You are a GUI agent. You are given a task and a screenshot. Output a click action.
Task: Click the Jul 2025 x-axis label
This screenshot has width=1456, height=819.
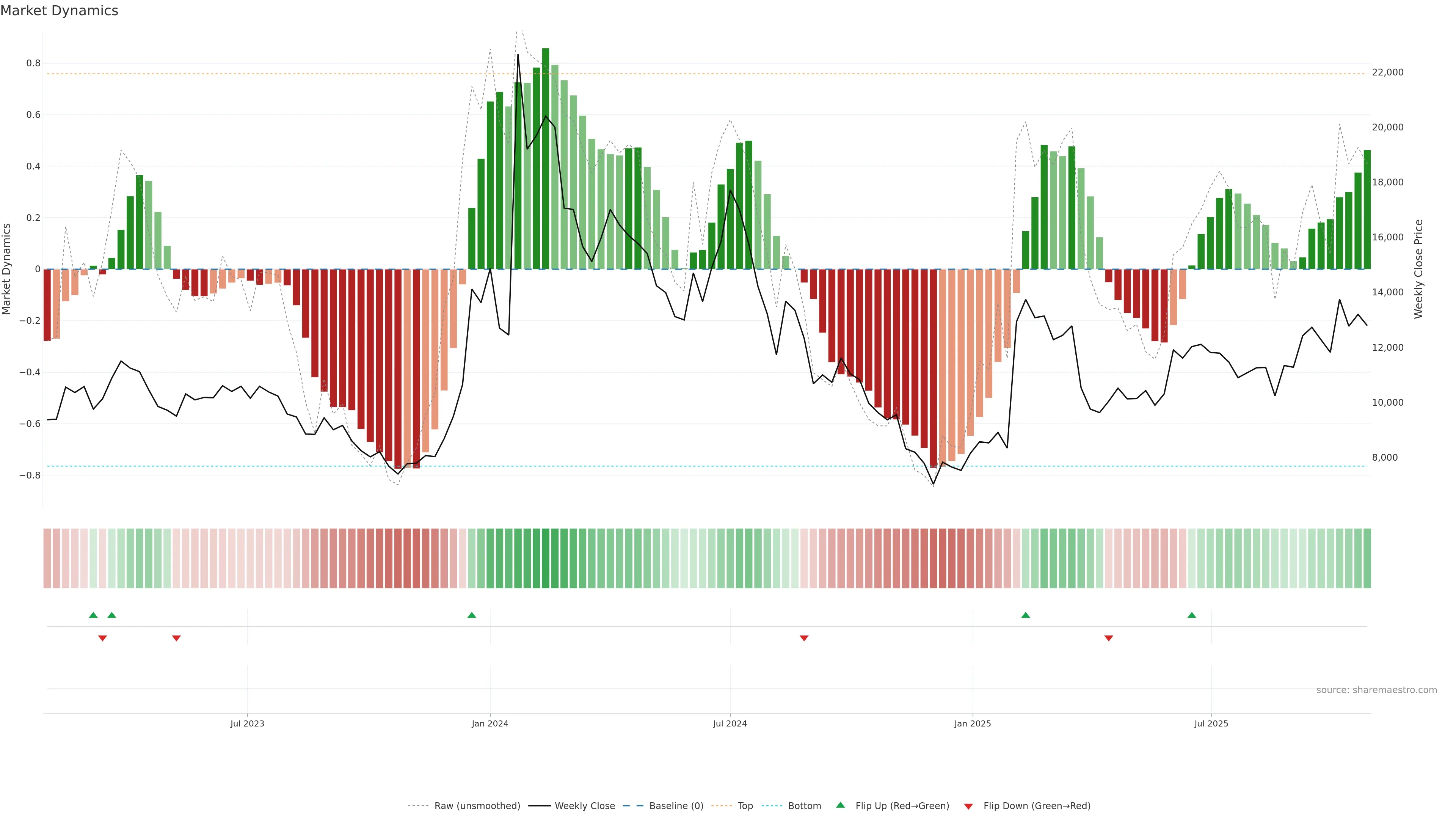1211,723
